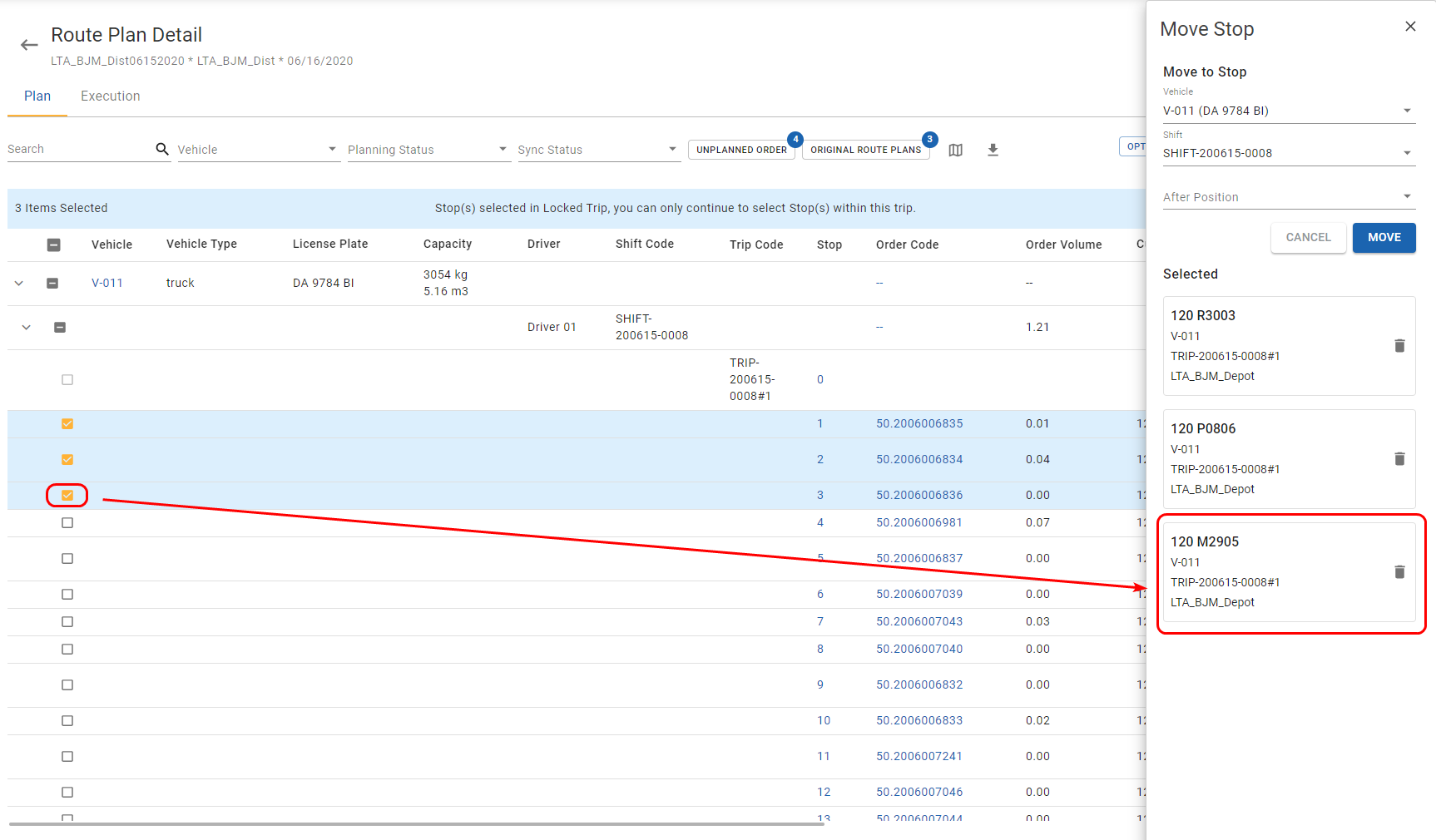Delete selected stop 120 M2905
Screen dimensions: 1436x840
(x=1399, y=571)
